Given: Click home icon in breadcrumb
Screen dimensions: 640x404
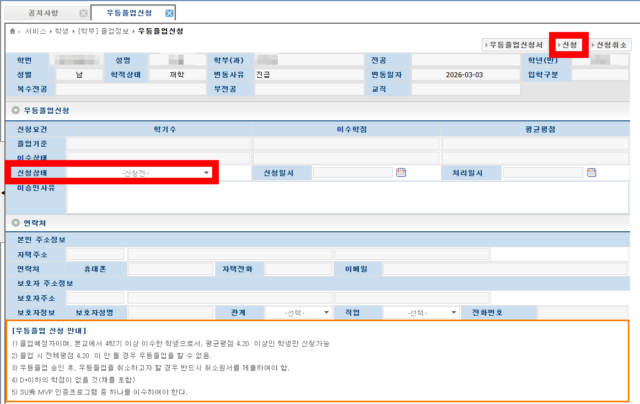Looking at the screenshot, I should pyautogui.click(x=12, y=32).
